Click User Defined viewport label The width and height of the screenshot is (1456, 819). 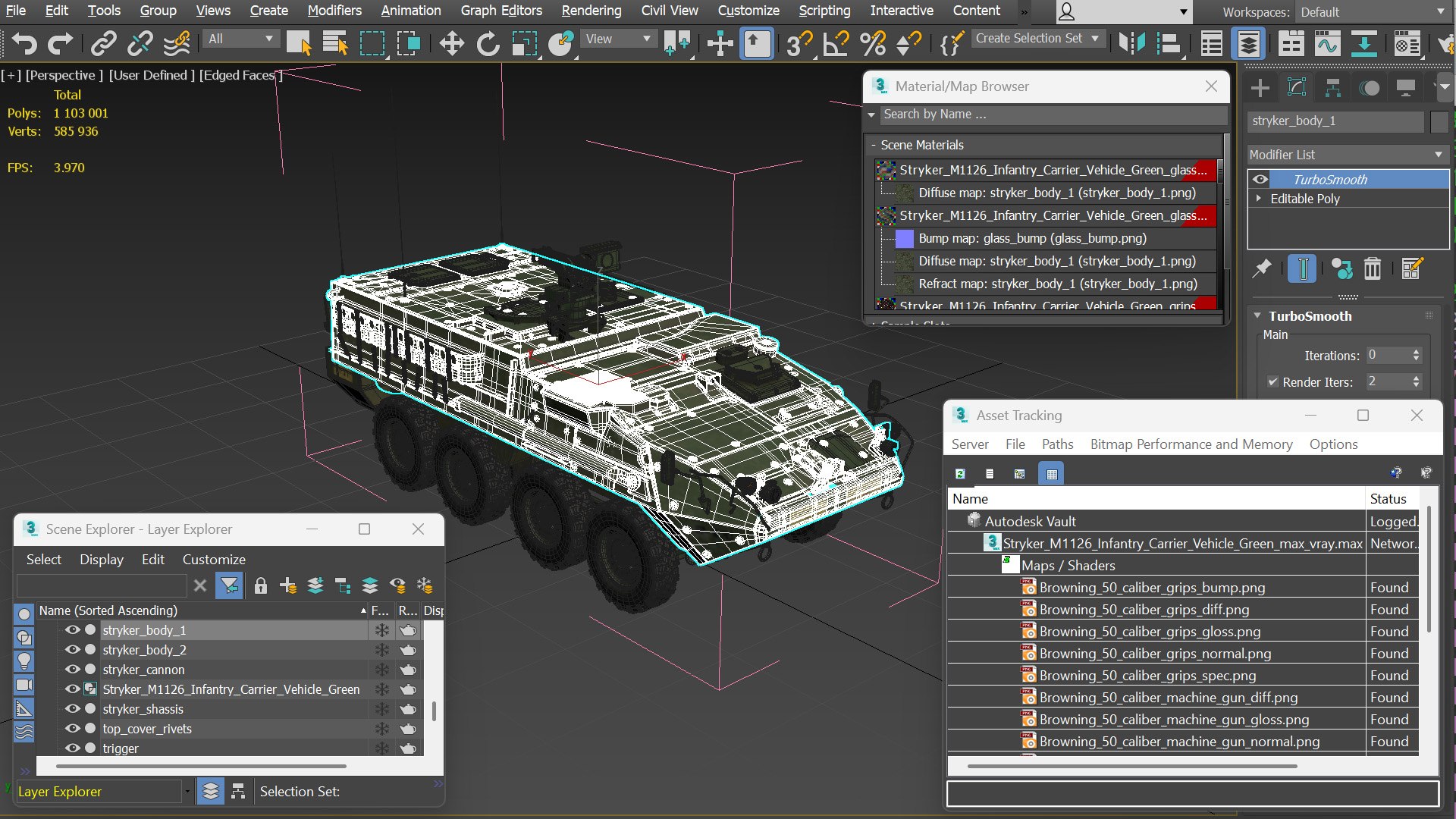152,75
